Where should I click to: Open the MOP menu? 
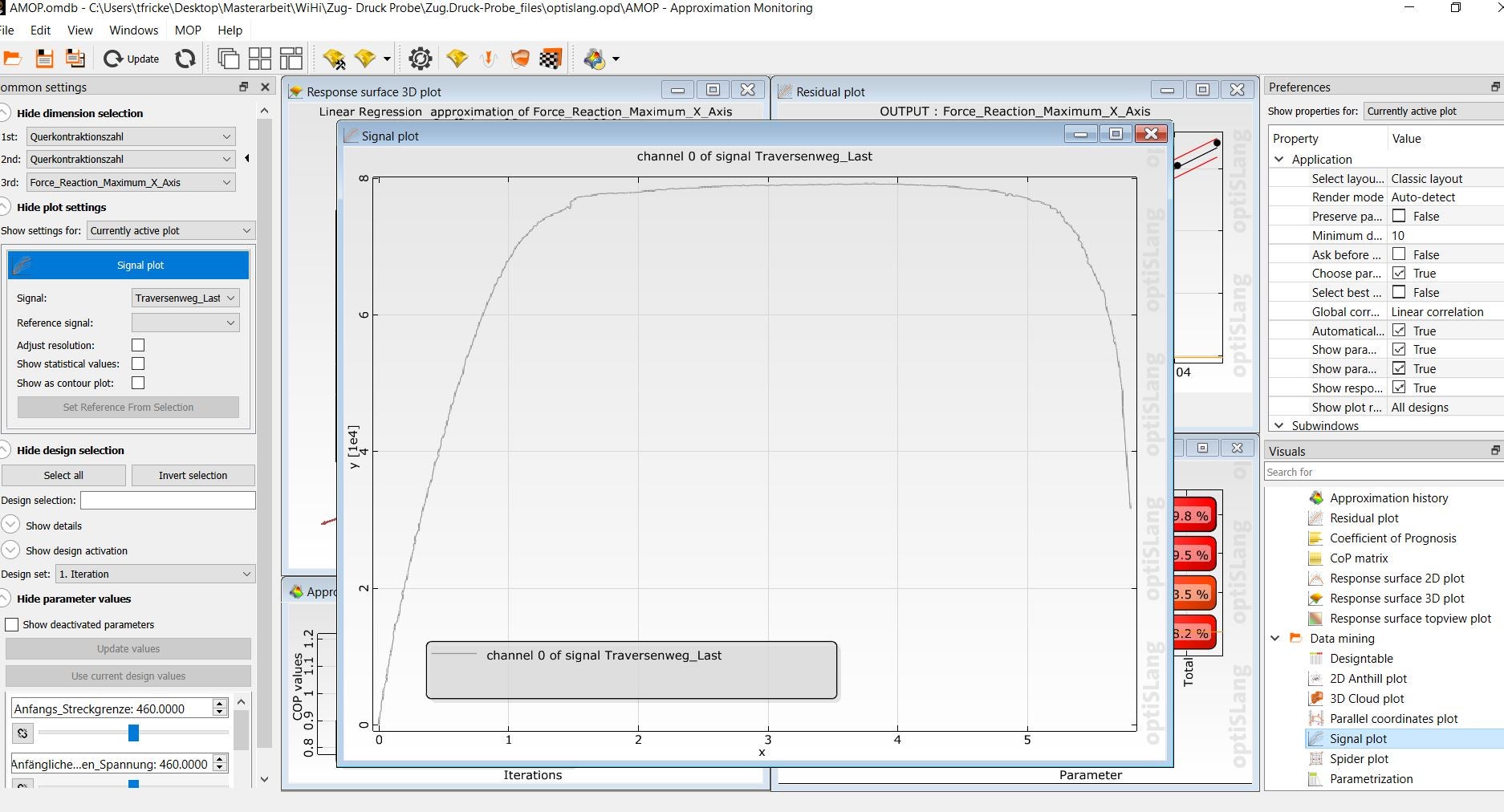point(188,30)
